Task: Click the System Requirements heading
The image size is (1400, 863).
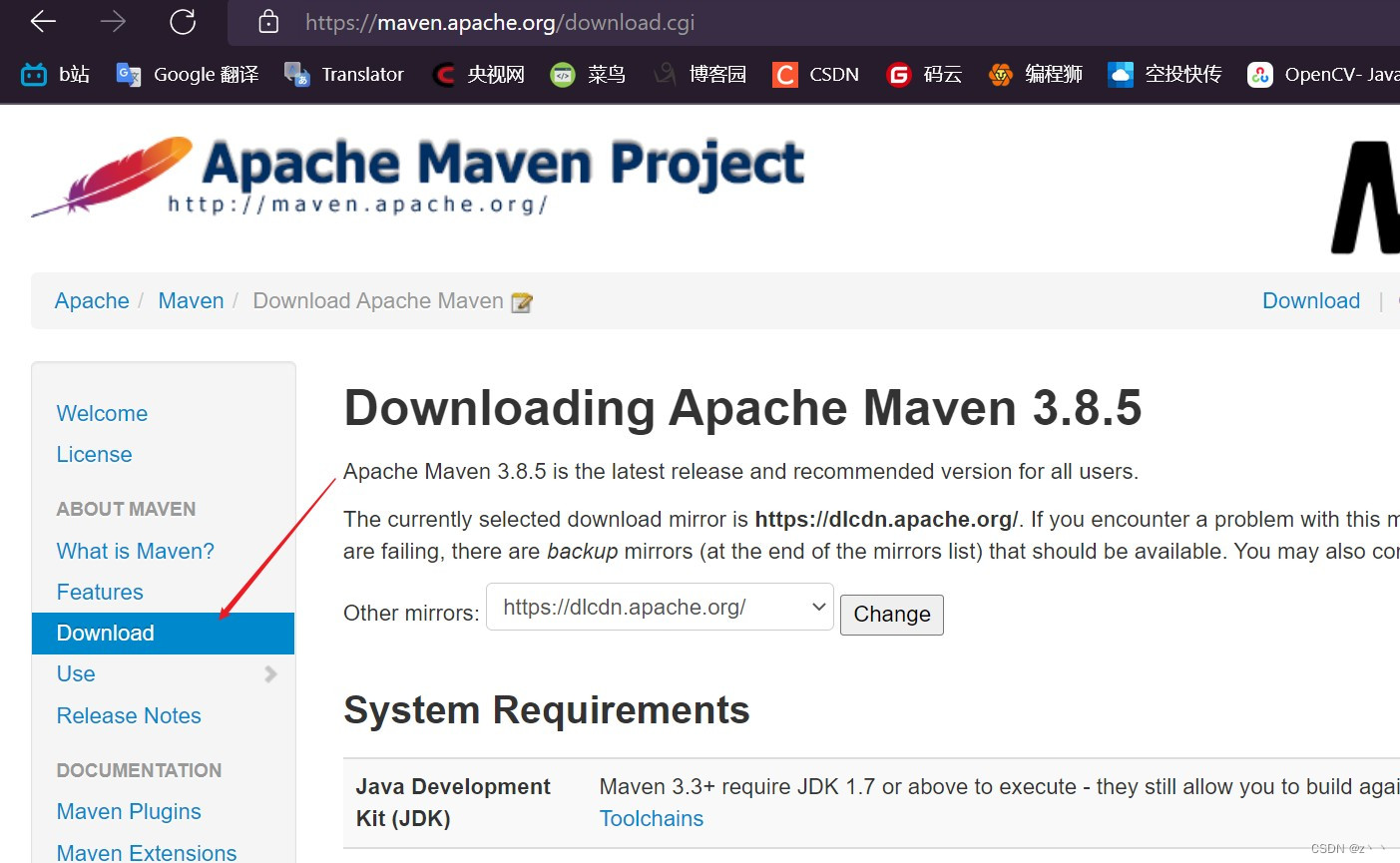Action: 547,710
